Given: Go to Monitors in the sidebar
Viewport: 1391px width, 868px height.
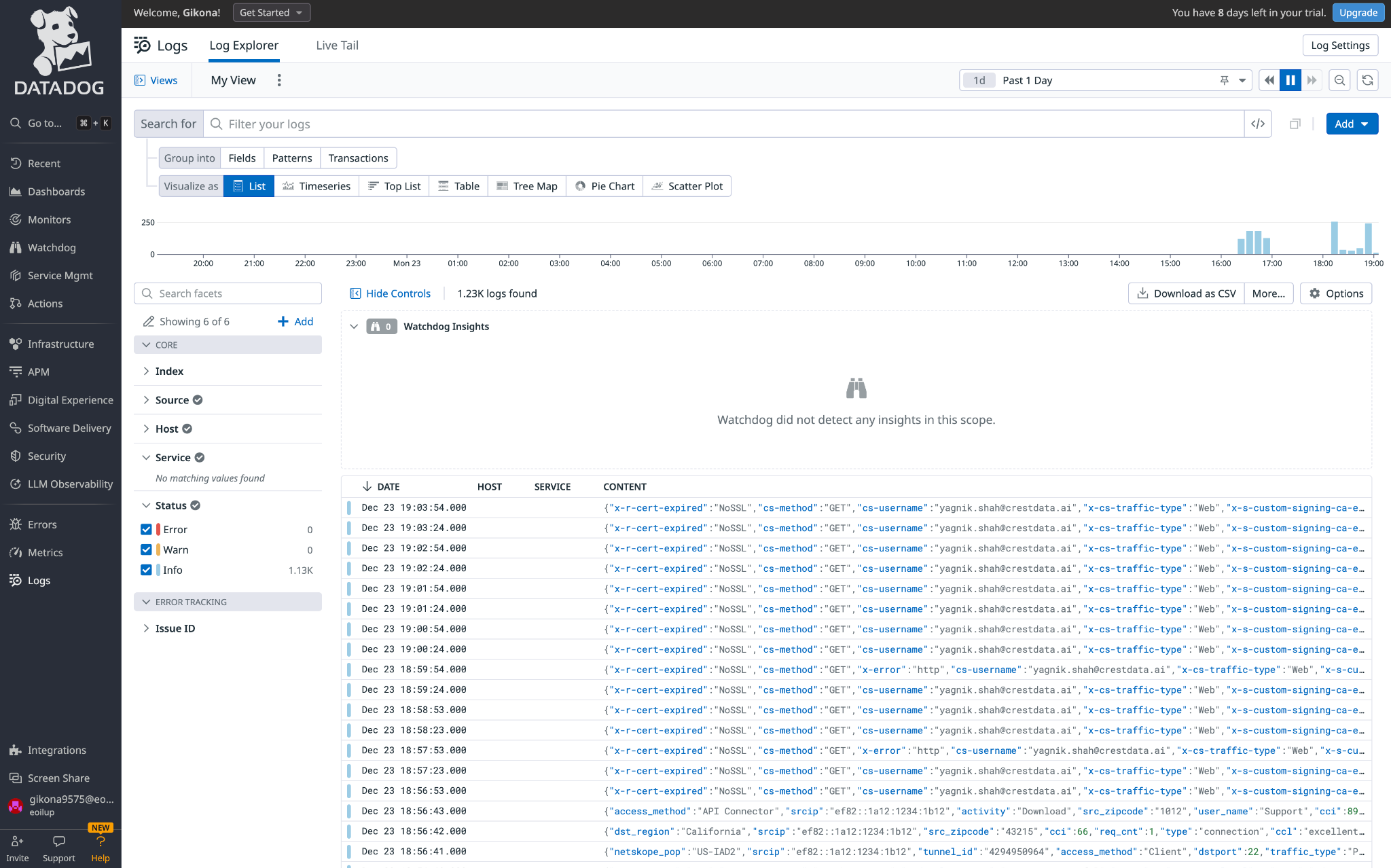Looking at the screenshot, I should click(49, 219).
